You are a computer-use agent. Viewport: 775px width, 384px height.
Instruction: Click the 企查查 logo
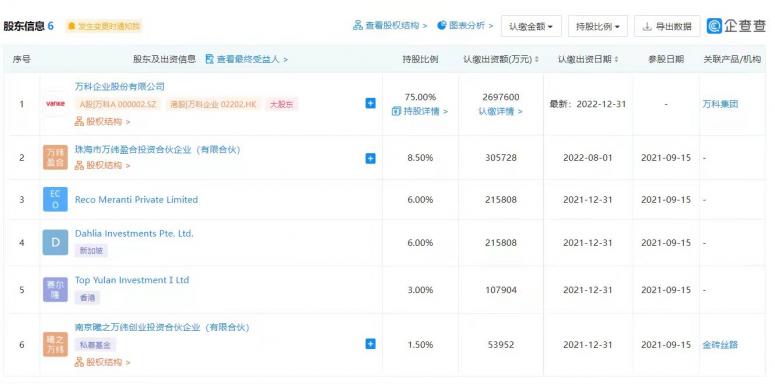pos(736,26)
